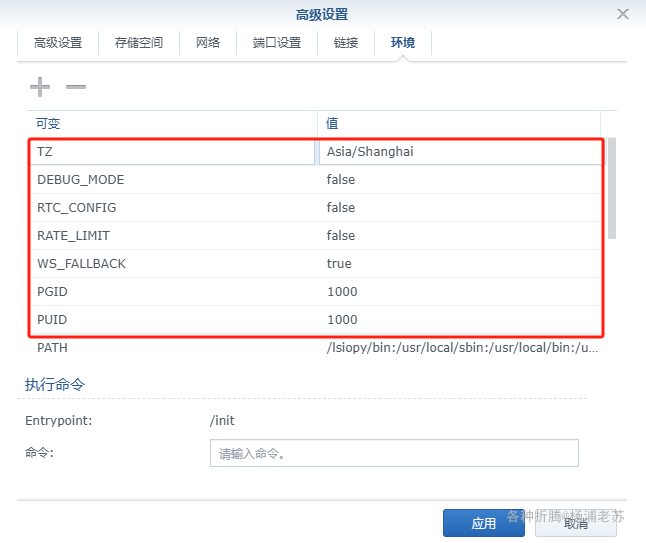Image resolution: width=646 pixels, height=543 pixels.
Task: Close the 高级设置 dialog with the X
Action: click(x=623, y=14)
